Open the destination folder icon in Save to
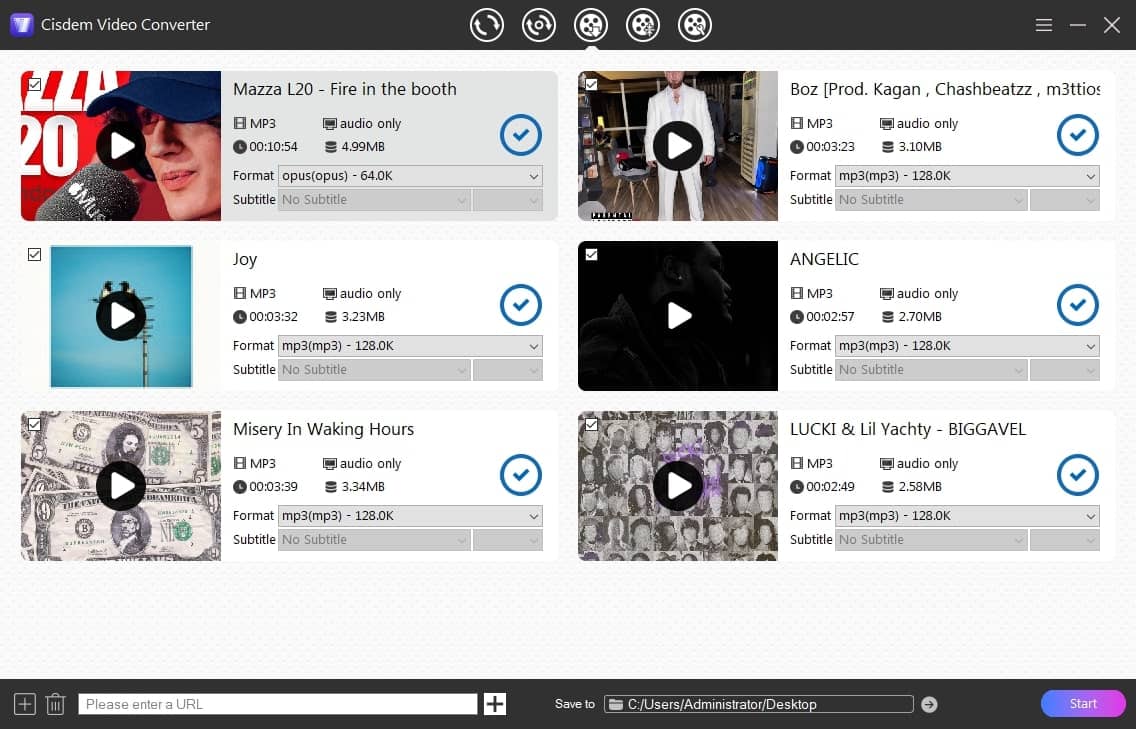The width and height of the screenshot is (1136, 729). coord(616,703)
